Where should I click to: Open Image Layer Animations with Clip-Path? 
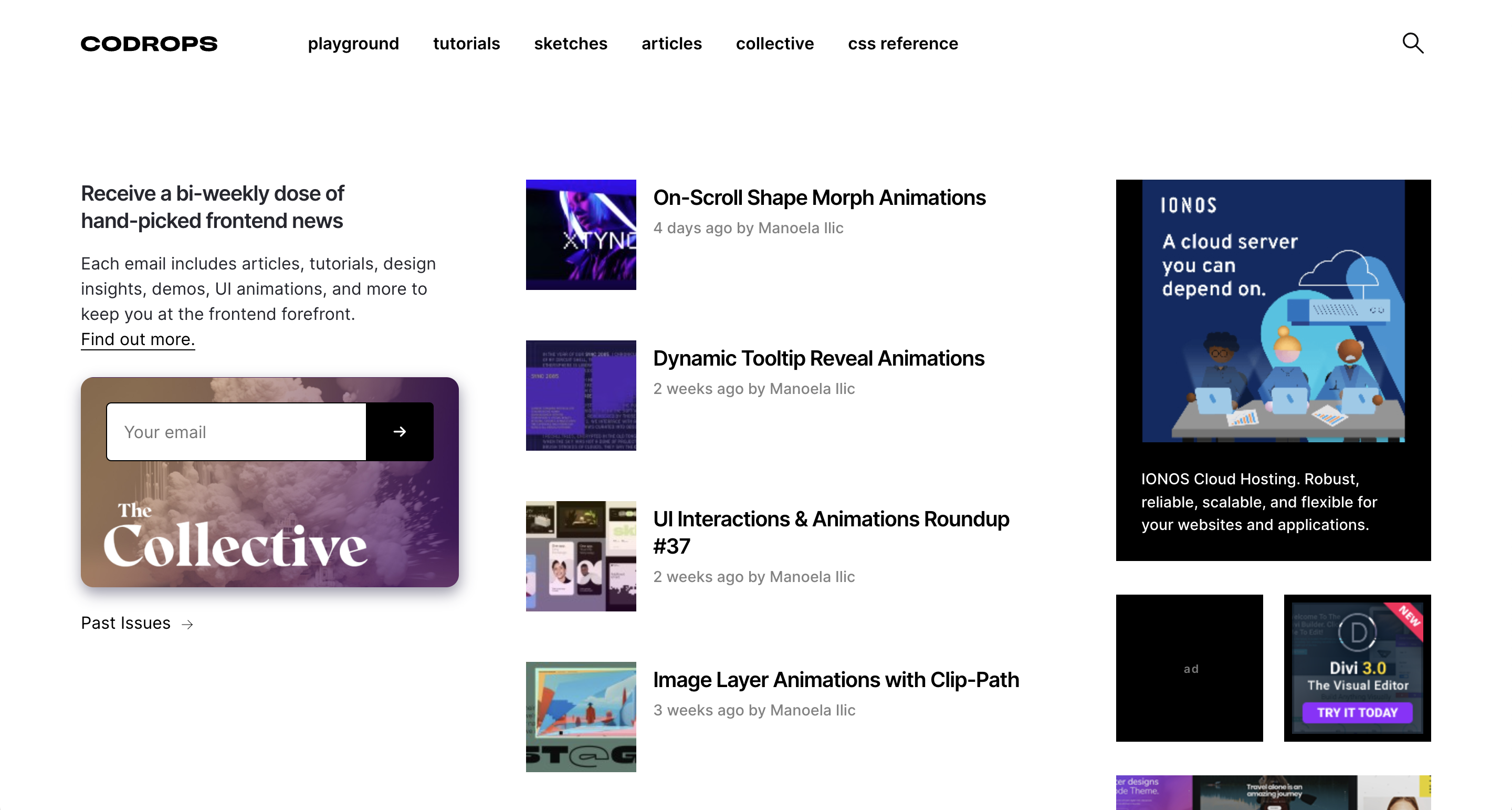[x=835, y=680]
